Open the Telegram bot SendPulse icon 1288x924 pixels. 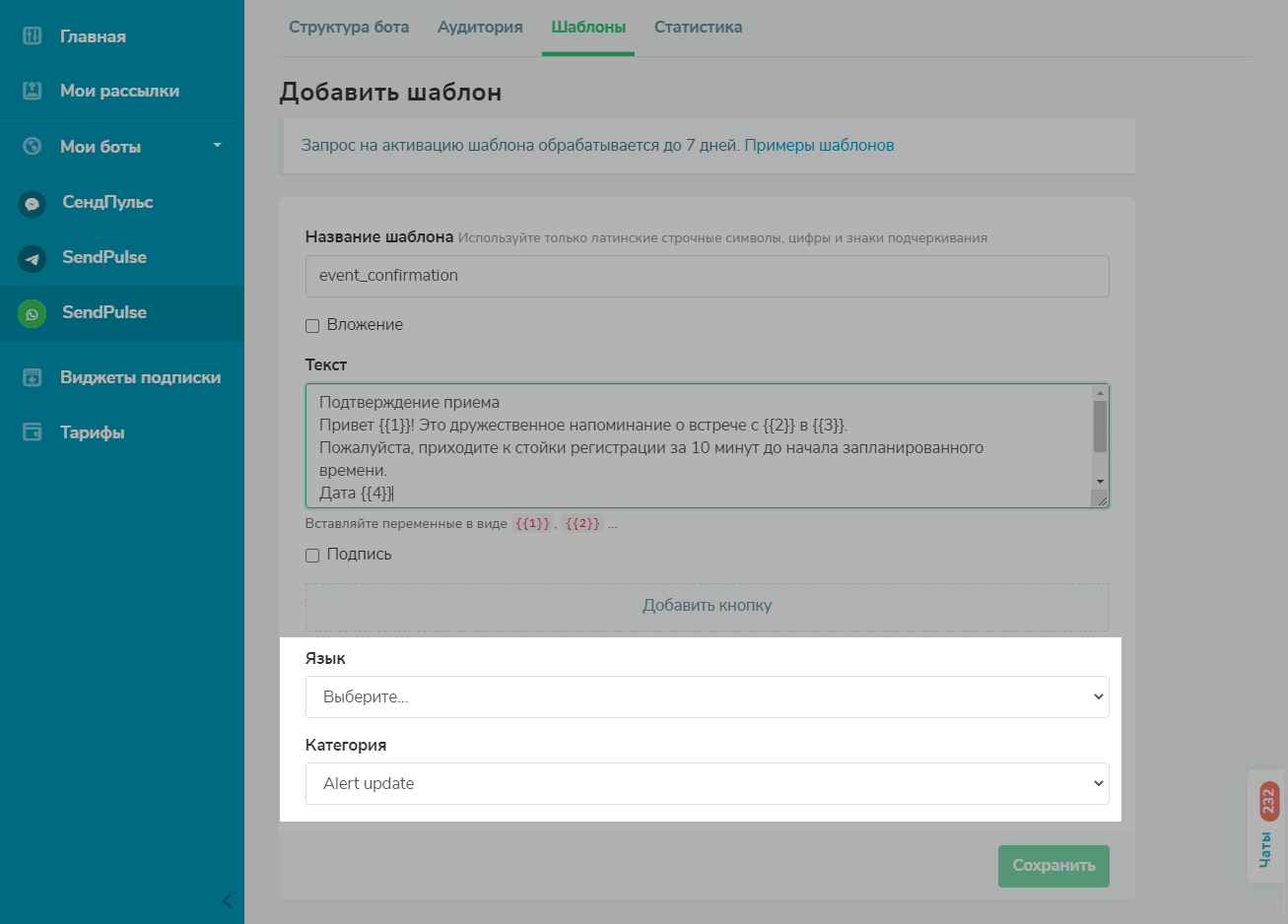(x=33, y=258)
